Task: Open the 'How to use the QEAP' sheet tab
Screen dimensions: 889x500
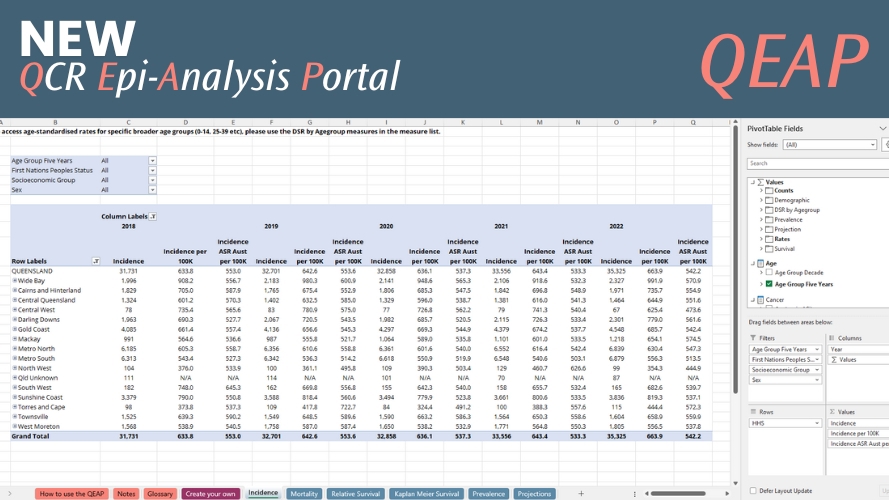Action: pos(71,494)
